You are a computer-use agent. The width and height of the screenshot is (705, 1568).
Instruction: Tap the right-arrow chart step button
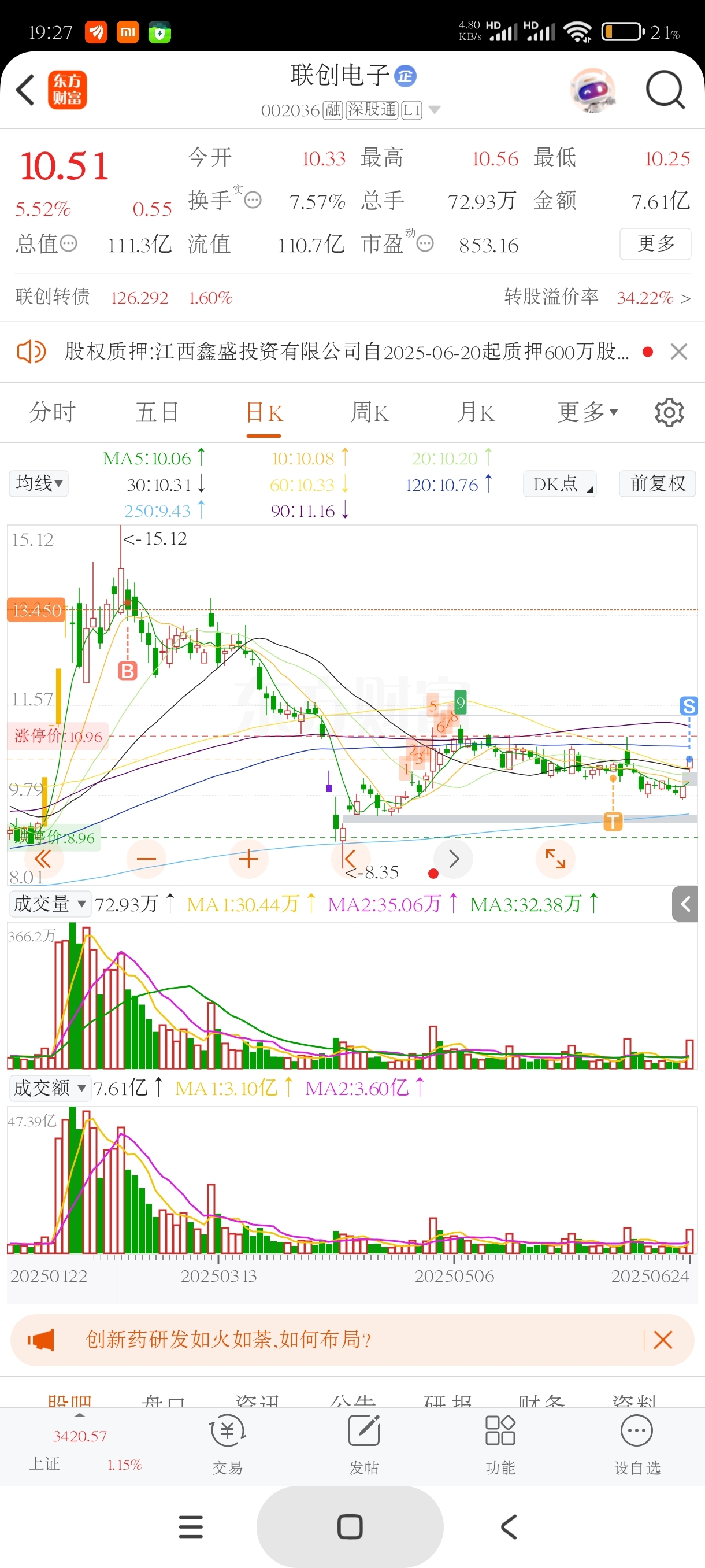[x=454, y=859]
